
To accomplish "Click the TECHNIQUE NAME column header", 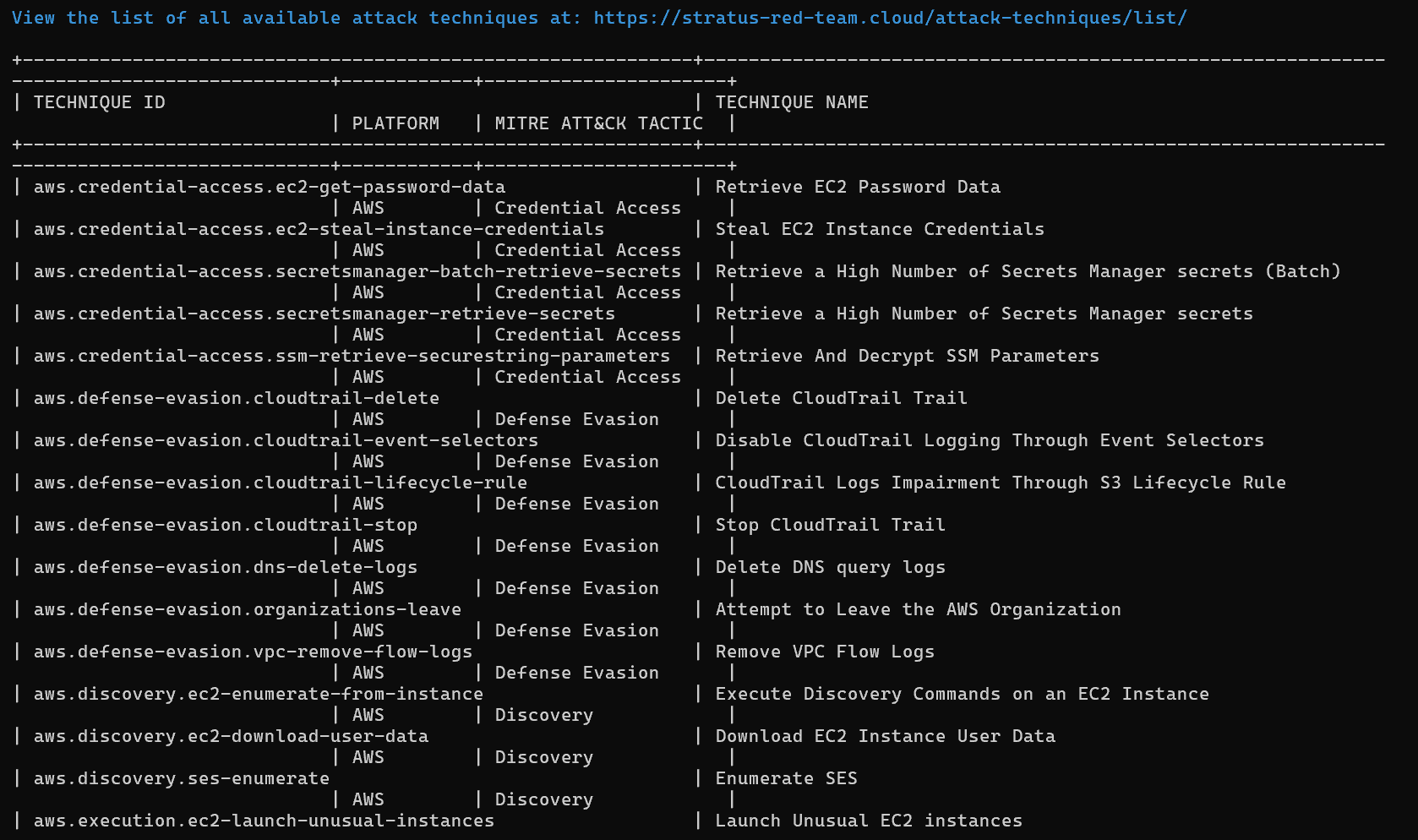I will [x=792, y=102].
